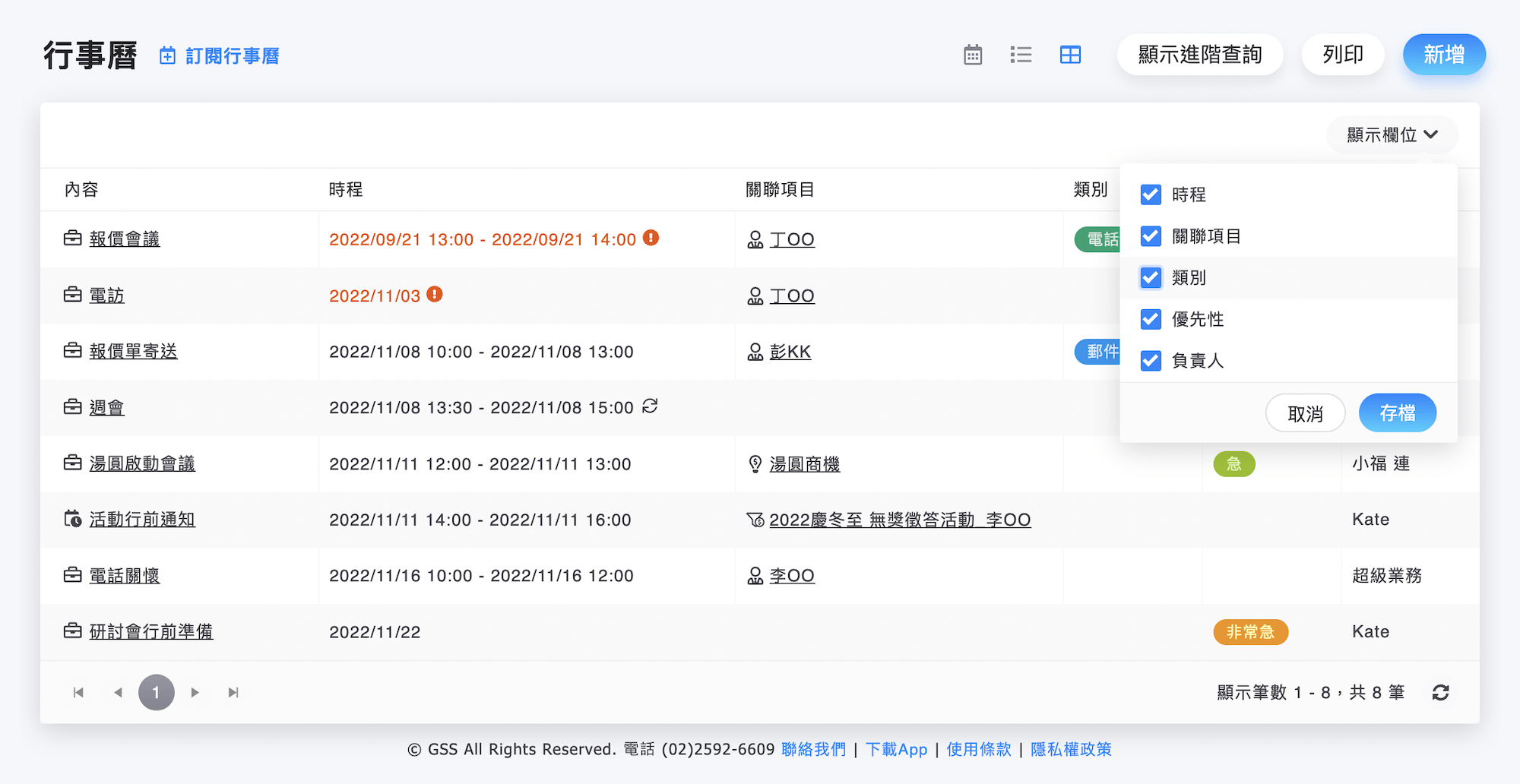
Task: Open the 2022慶冬至 無獎徵答活動_李OO link
Action: [900, 520]
